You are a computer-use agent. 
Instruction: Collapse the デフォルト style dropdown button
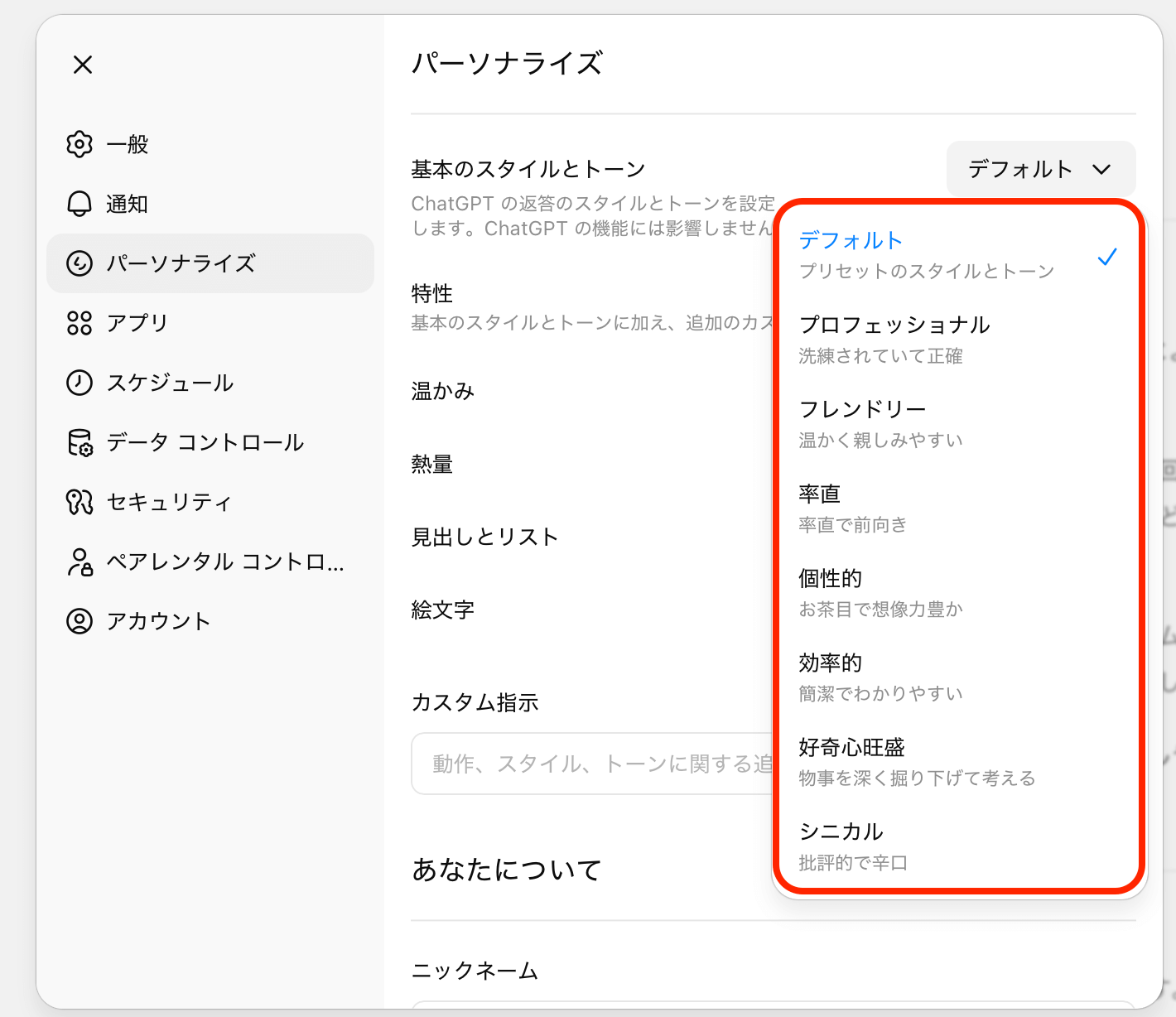coord(1040,169)
